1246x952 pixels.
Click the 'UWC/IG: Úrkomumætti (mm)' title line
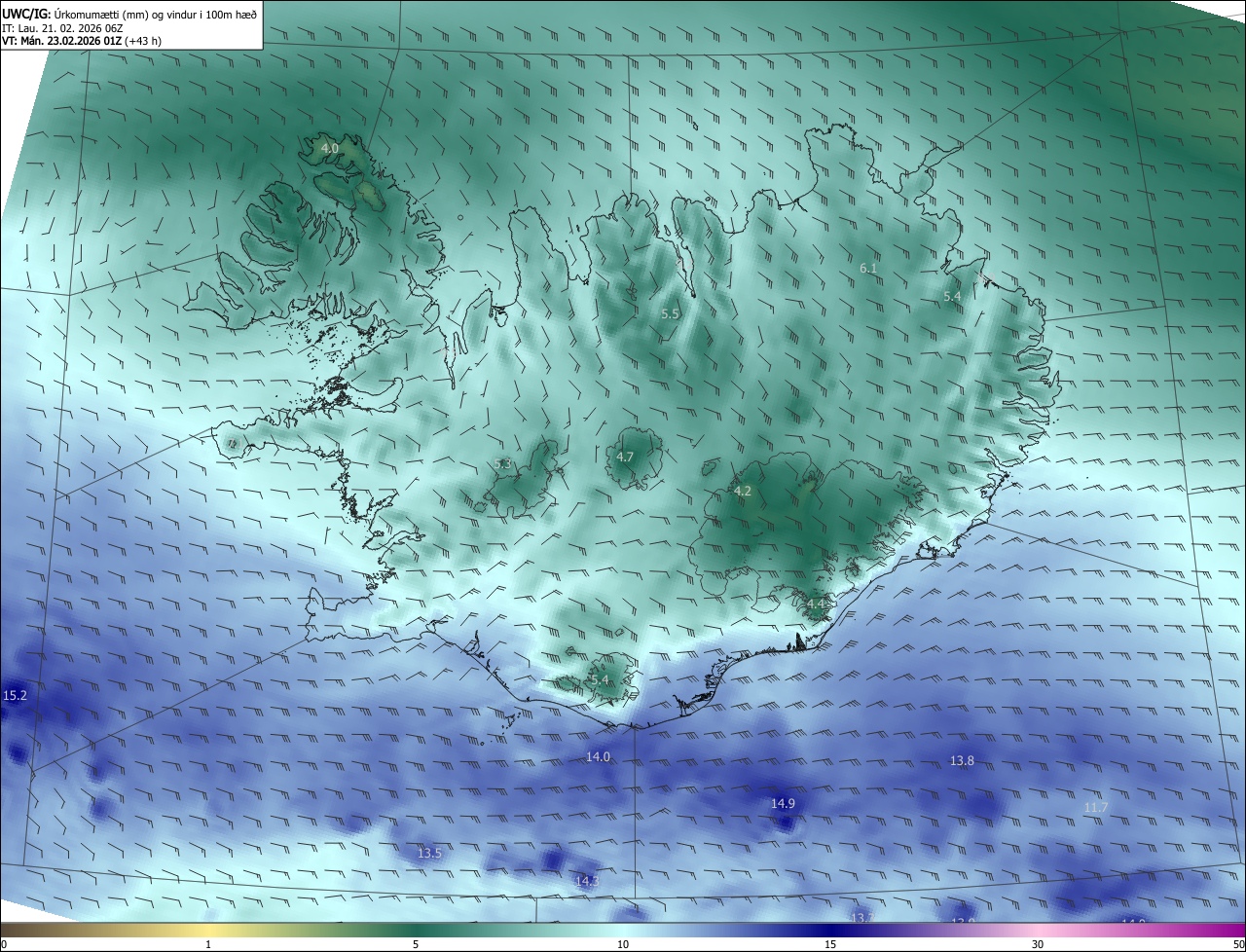pyautogui.click(x=130, y=13)
